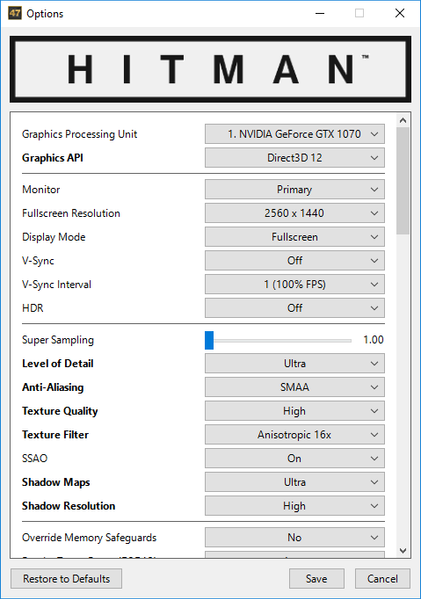Click the Texture Filter label
This screenshot has width=421, height=599.
pyautogui.click(x=55, y=434)
